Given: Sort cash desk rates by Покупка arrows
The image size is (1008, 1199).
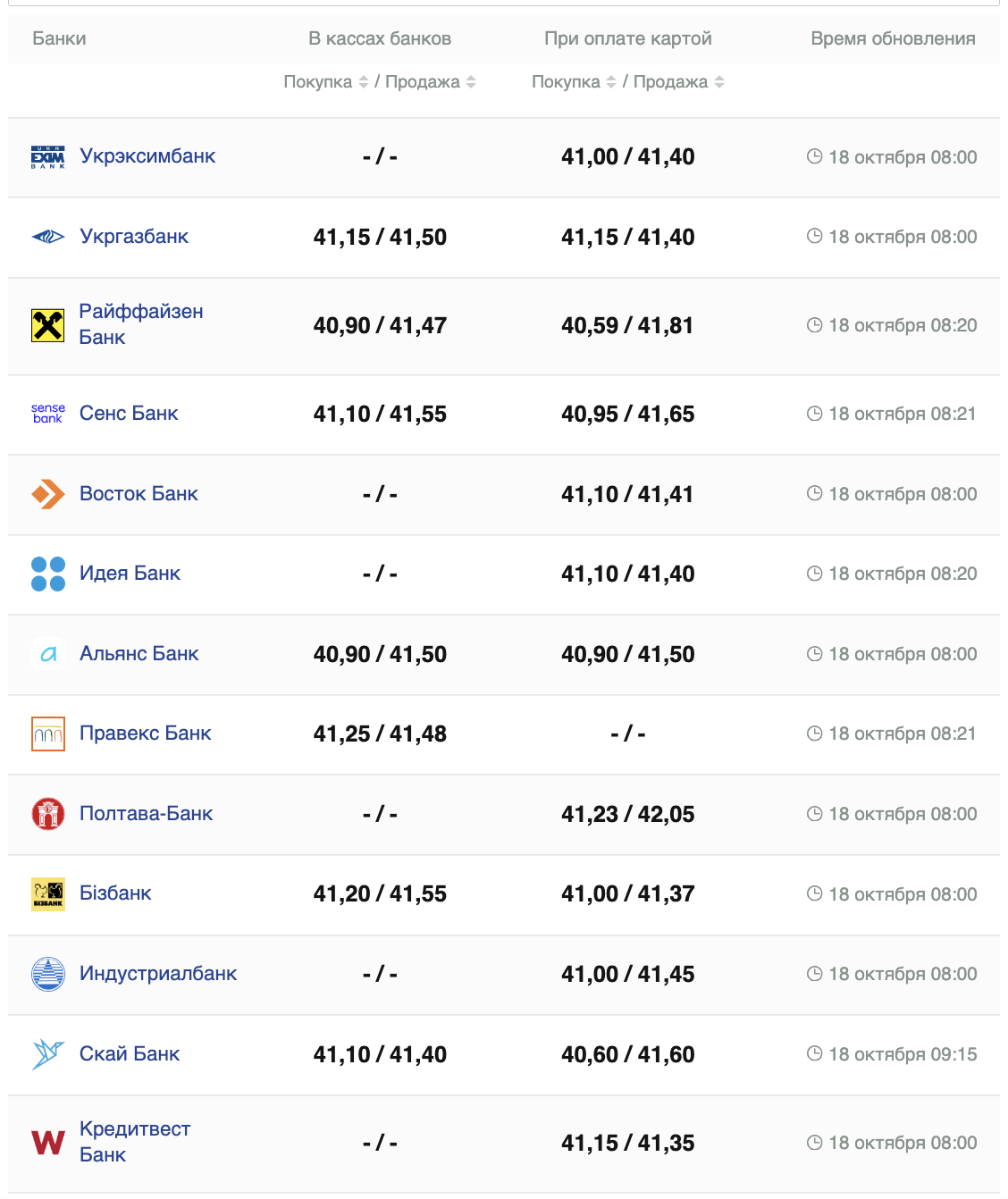Looking at the screenshot, I should point(363,82).
